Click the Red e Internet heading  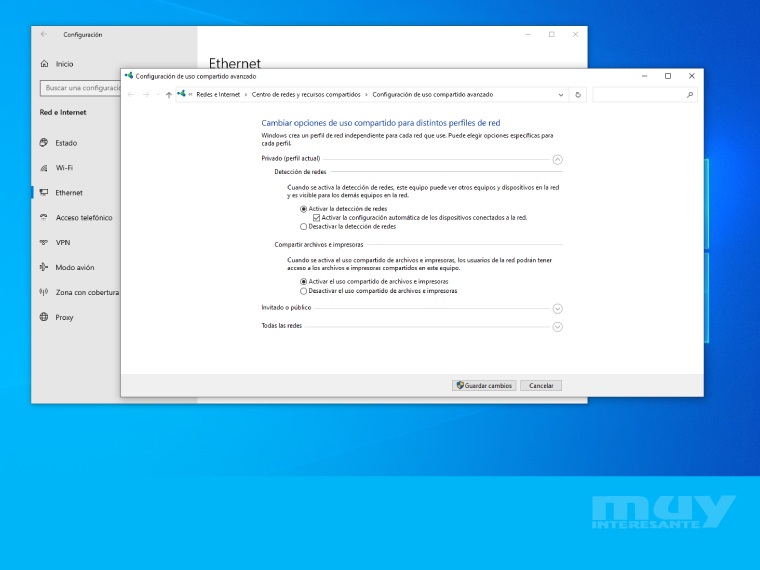tap(63, 112)
